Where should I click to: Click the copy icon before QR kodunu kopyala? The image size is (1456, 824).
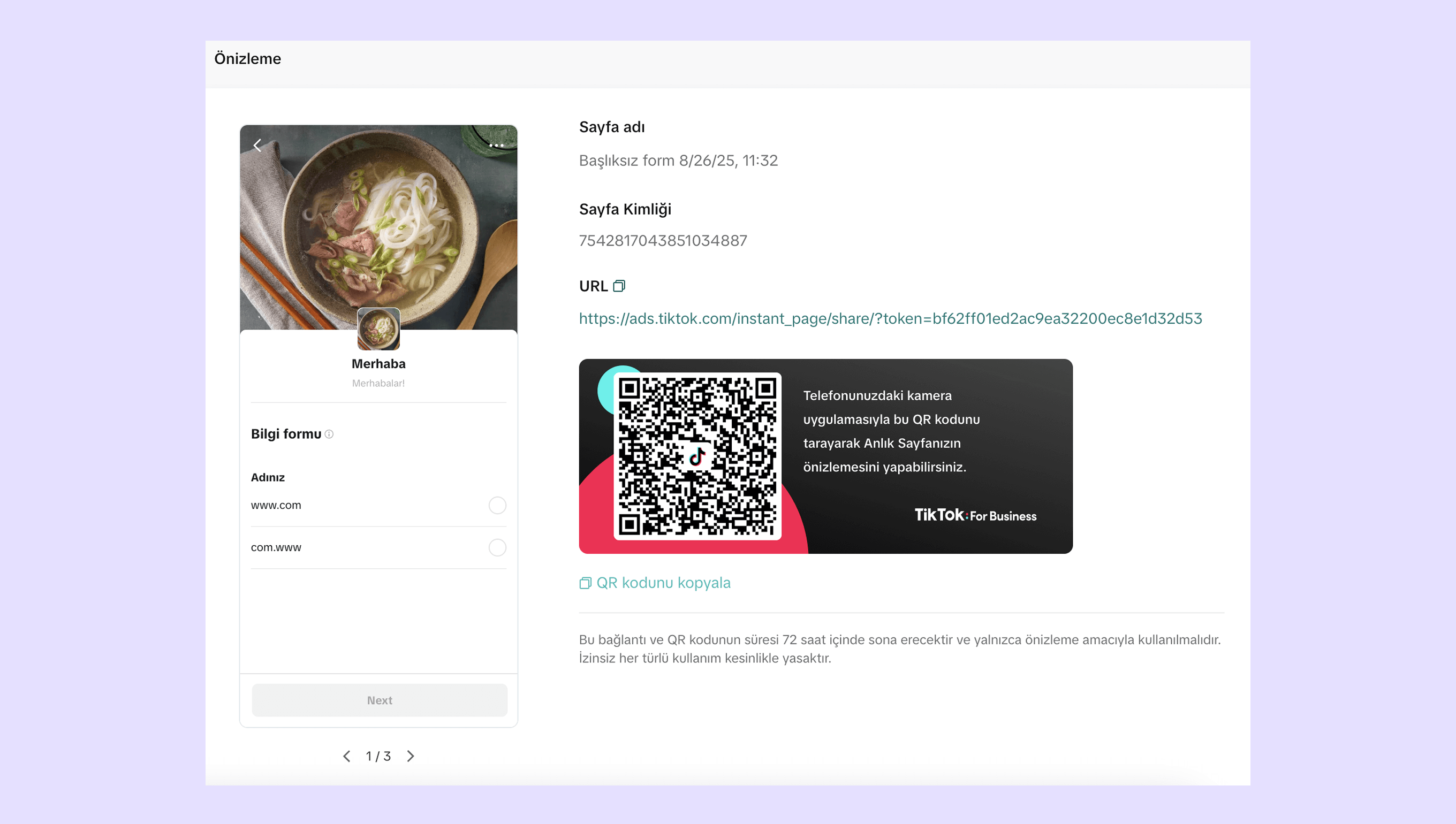(585, 583)
